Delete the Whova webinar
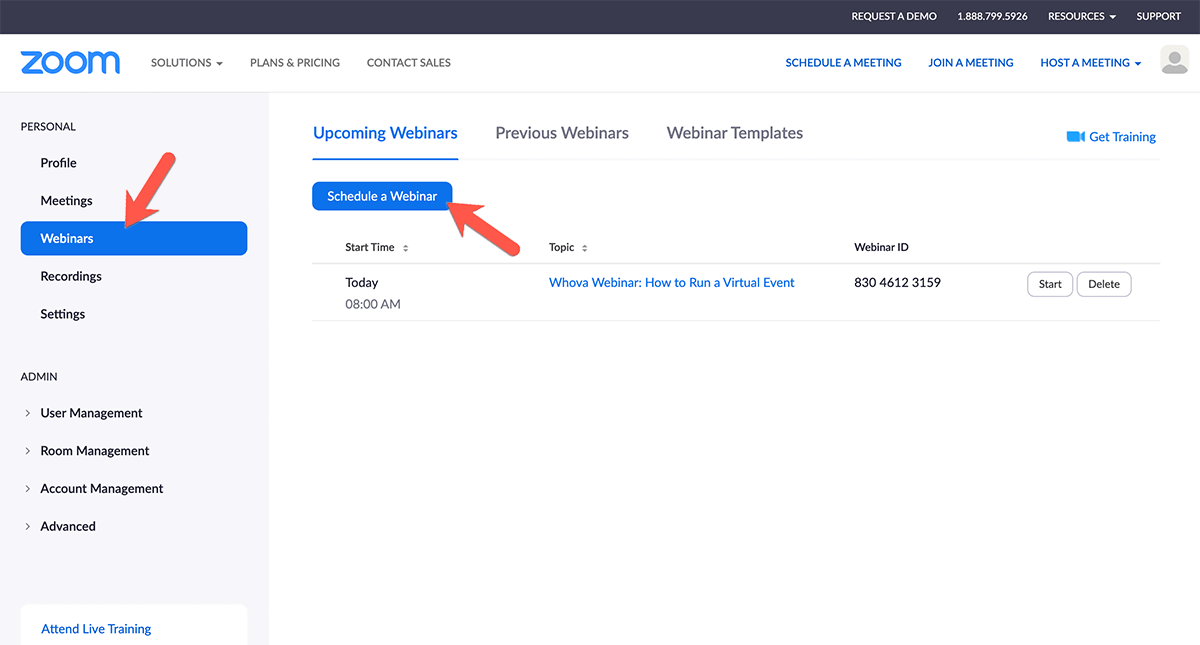 (x=1104, y=284)
